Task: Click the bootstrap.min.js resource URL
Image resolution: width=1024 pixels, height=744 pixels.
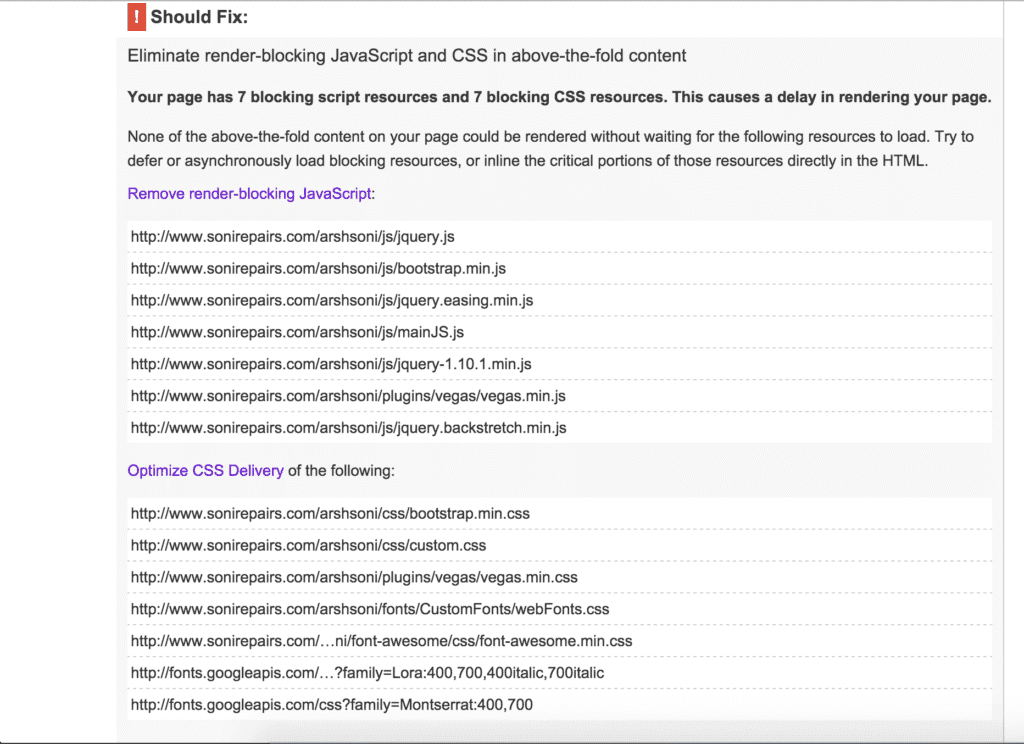Action: tap(318, 269)
